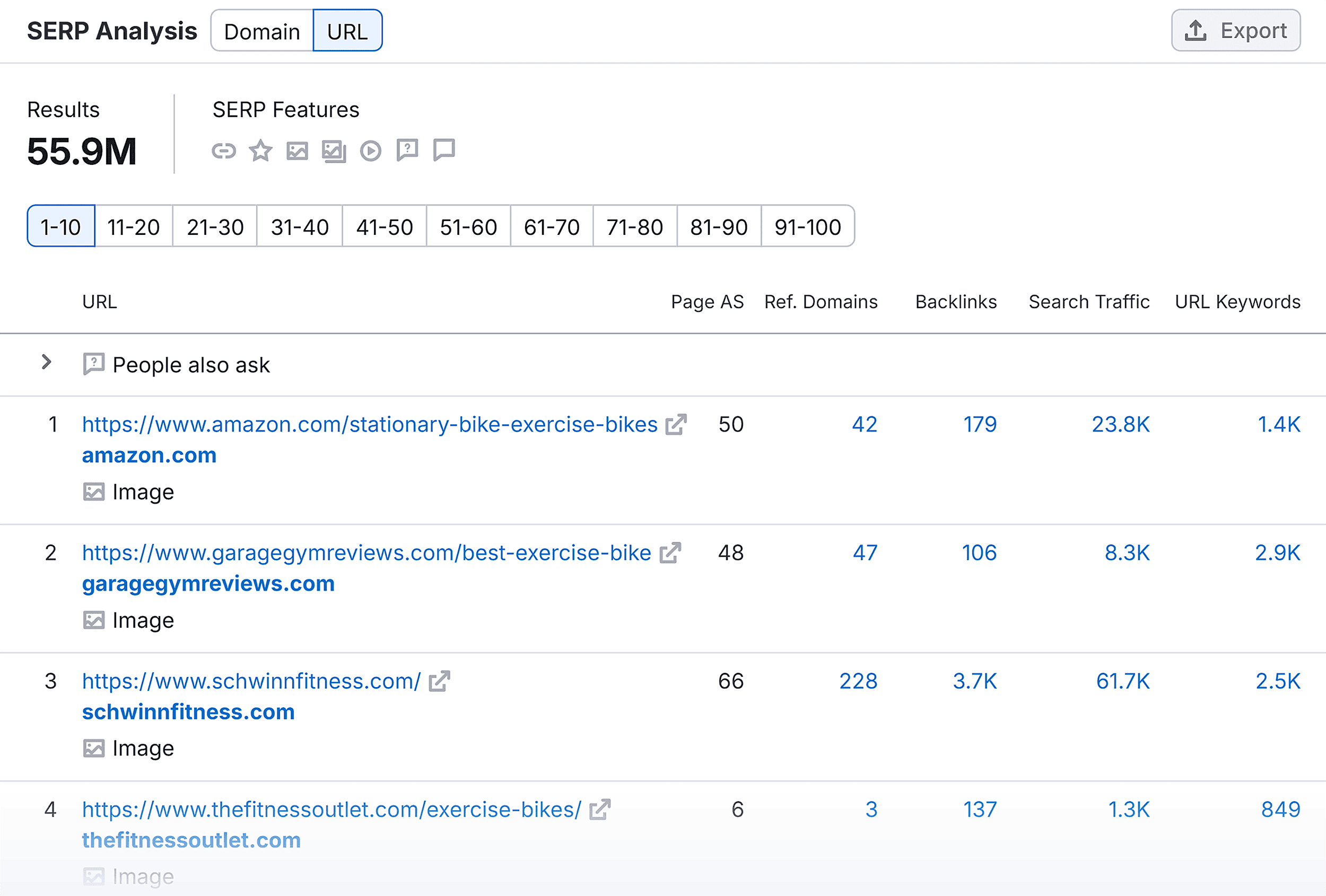Viewport: 1326px width, 896px height.
Task: Open amazon.com URL external link icon
Action: (676, 424)
